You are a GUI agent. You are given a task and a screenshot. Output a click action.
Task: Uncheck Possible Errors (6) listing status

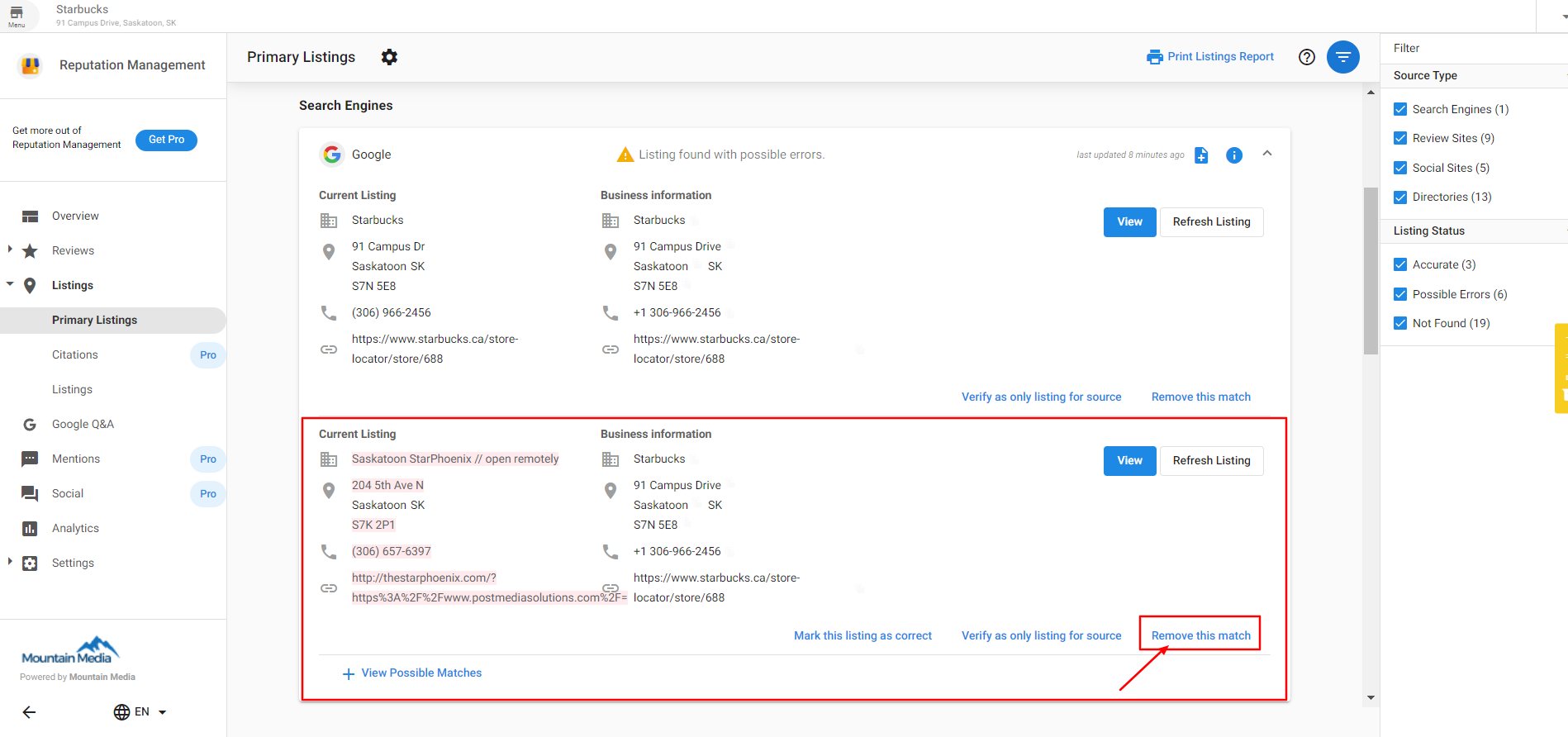[1400, 294]
